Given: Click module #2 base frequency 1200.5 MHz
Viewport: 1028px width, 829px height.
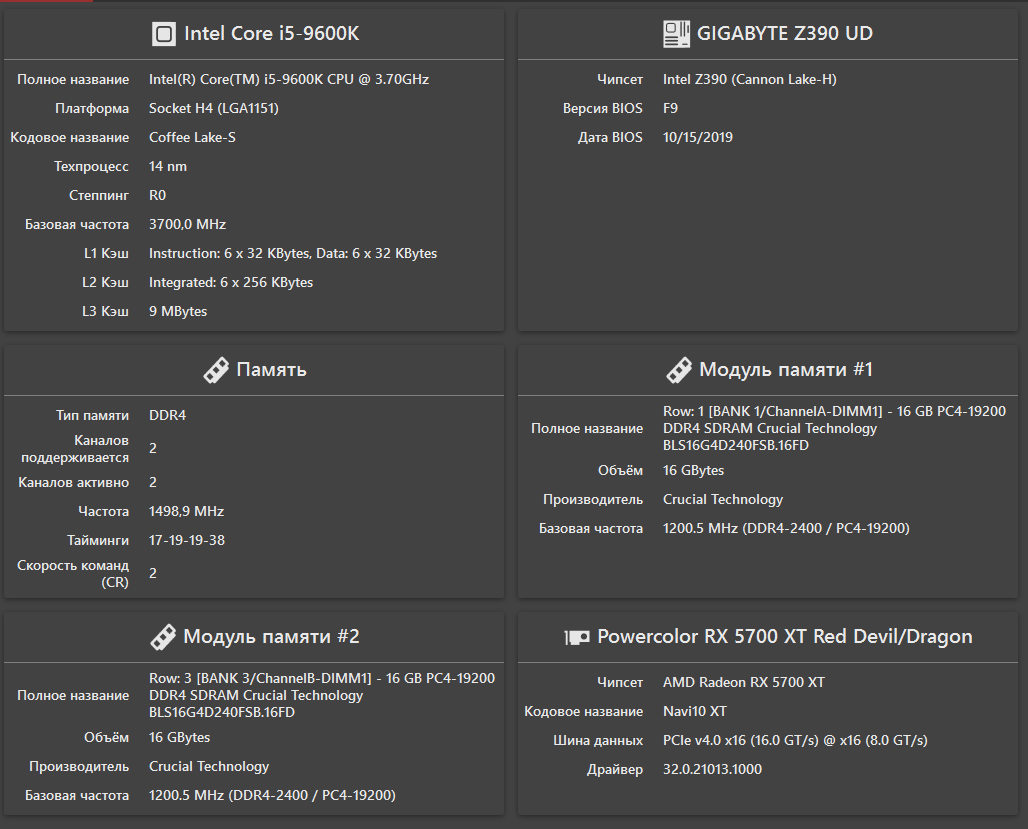Looking at the screenshot, I should click(272, 795).
